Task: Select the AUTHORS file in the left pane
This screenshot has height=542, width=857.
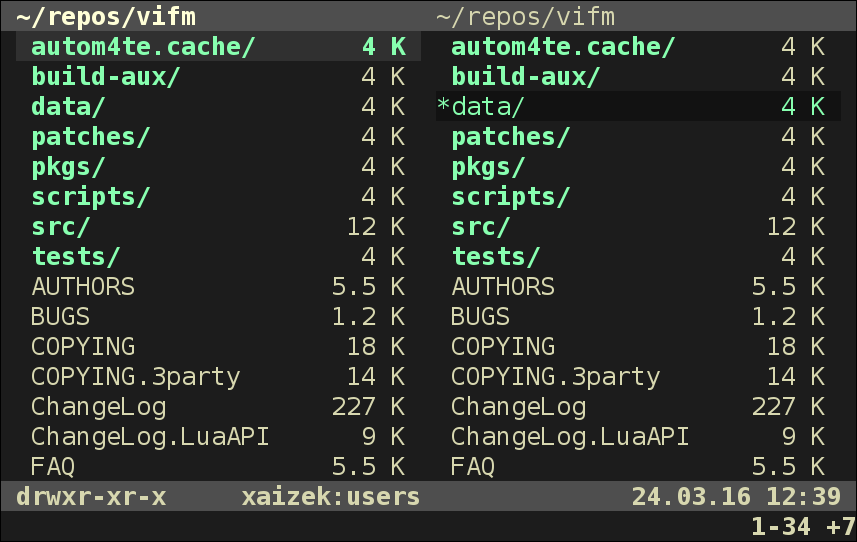Action: click(219, 287)
